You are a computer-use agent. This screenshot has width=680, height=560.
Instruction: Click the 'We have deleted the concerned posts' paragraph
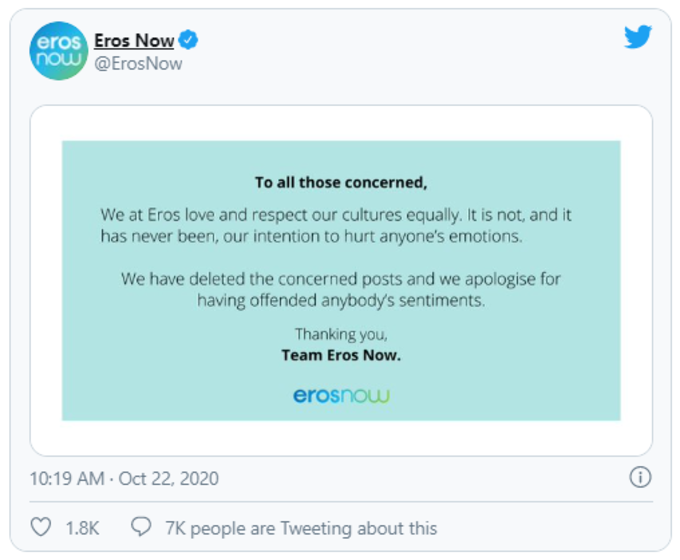[x=341, y=289]
